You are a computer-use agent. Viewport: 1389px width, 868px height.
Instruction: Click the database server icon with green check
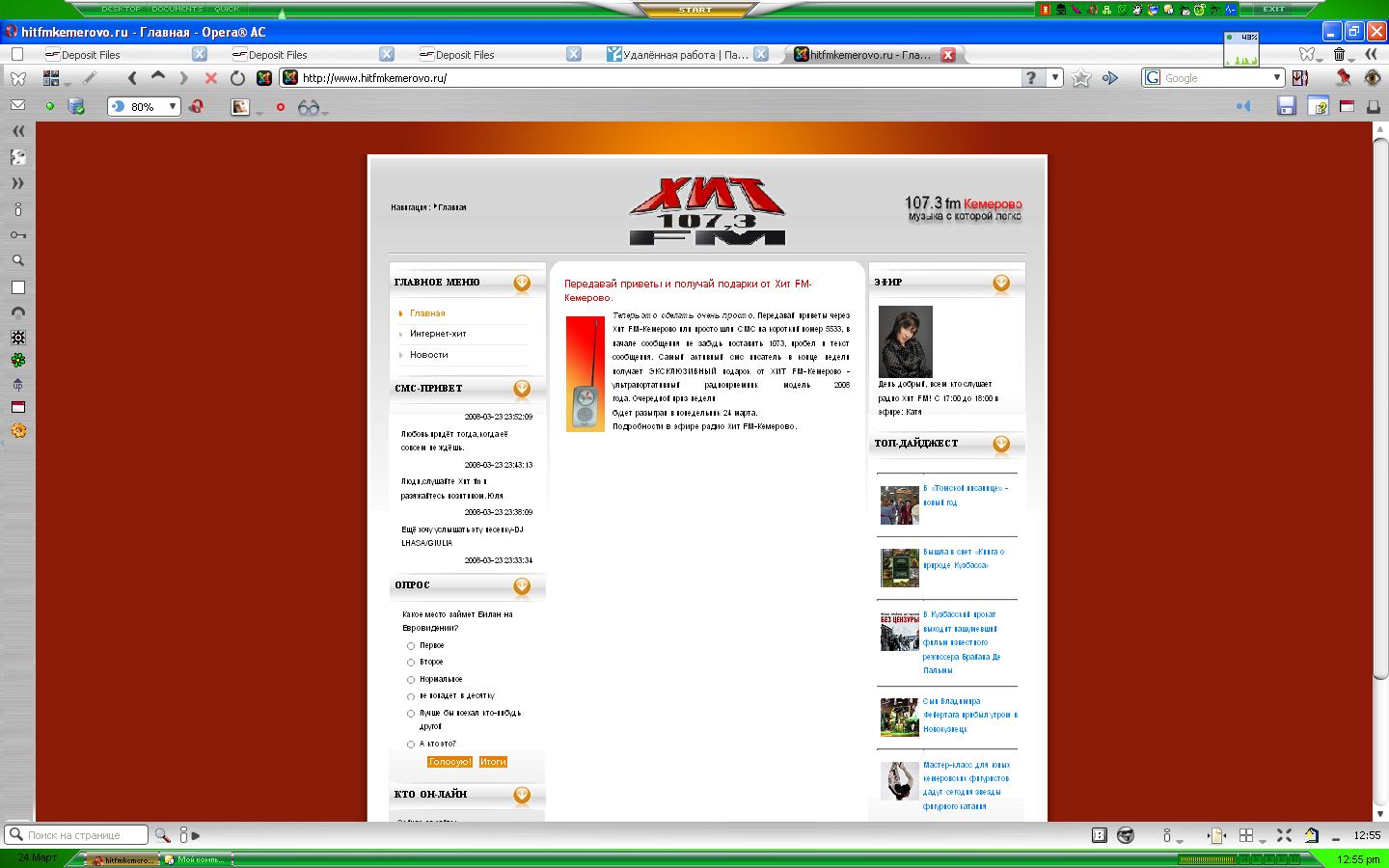[x=76, y=106]
